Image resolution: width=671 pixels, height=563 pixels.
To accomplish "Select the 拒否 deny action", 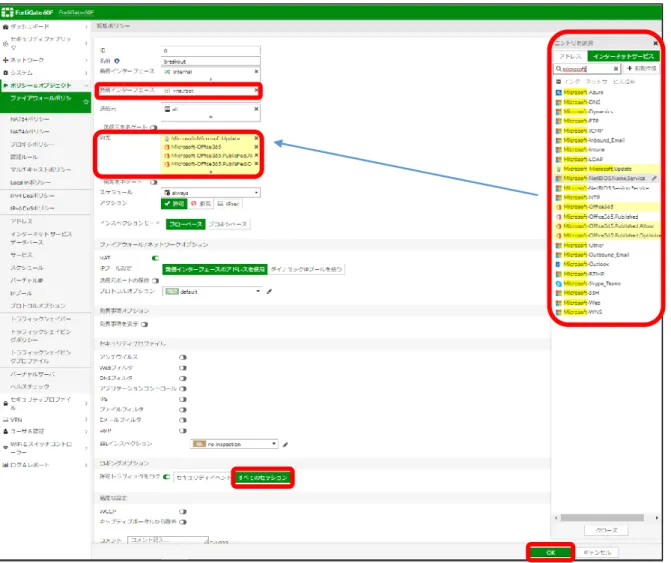I will pos(201,204).
